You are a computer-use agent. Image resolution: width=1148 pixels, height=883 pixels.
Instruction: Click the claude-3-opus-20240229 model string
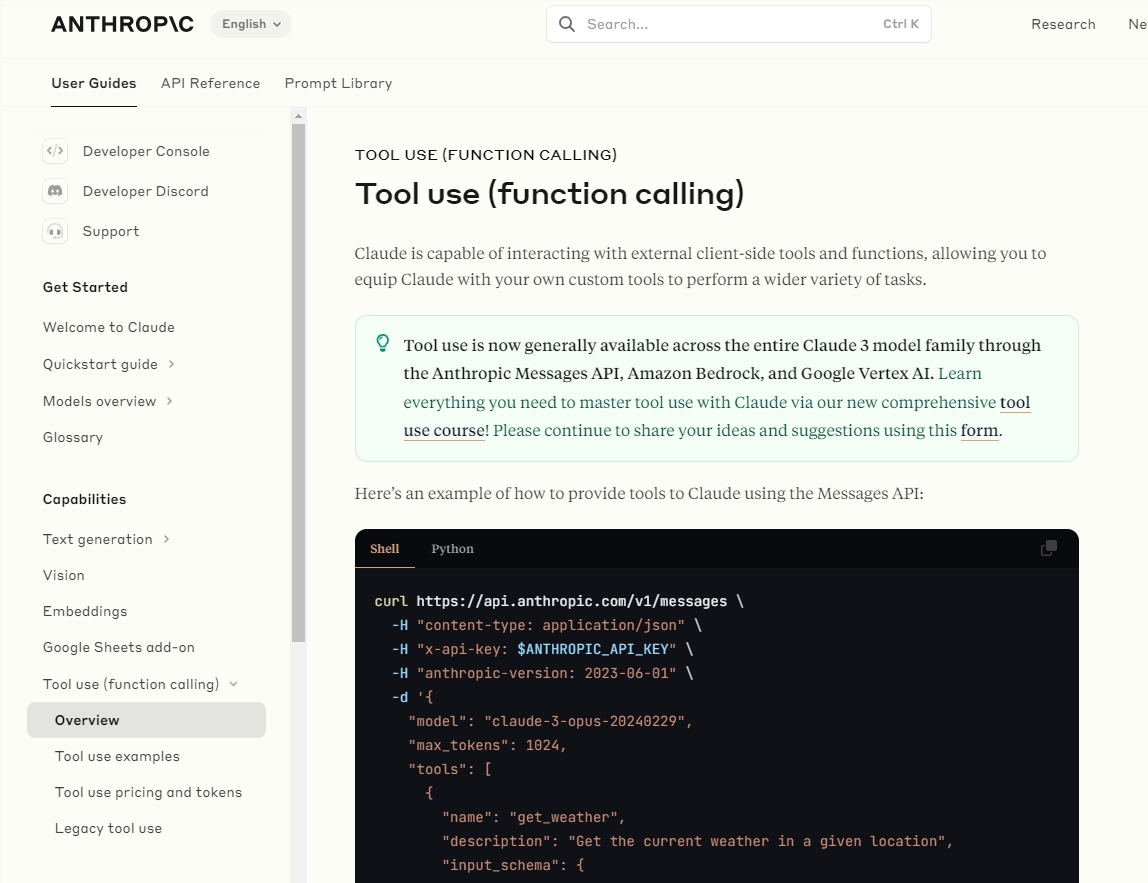point(584,721)
